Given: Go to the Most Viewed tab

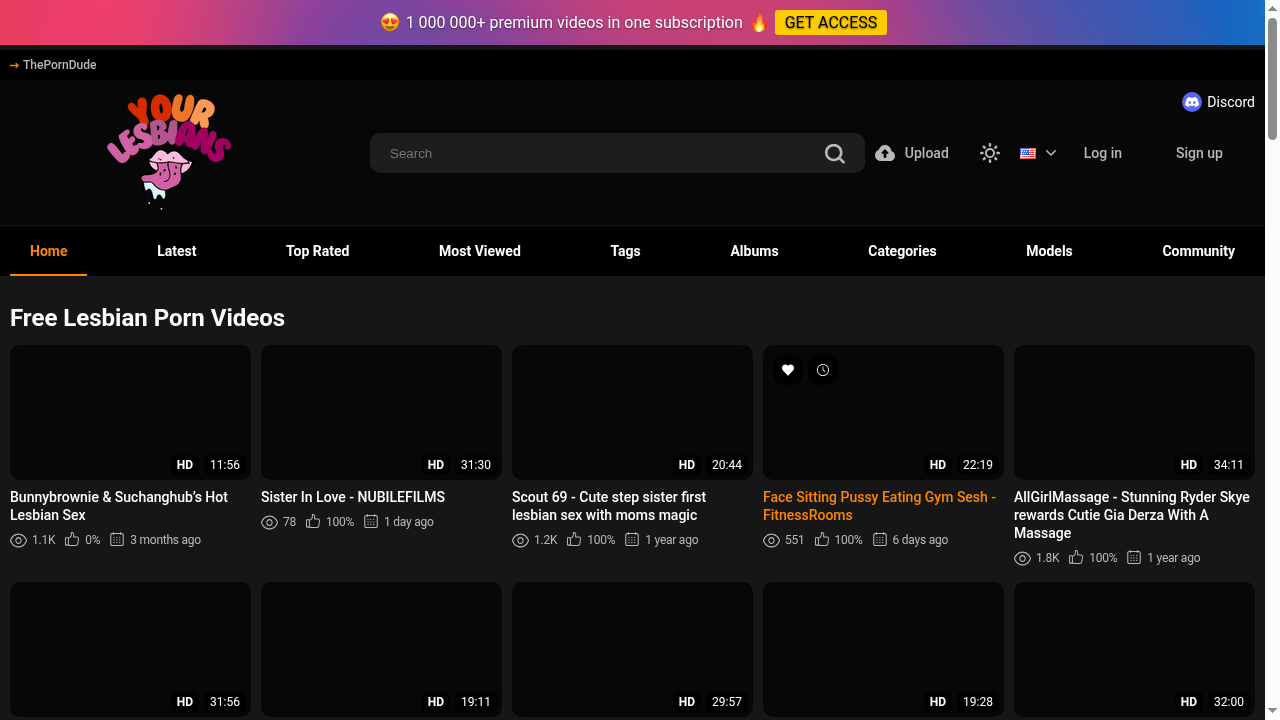Looking at the screenshot, I should click(479, 251).
